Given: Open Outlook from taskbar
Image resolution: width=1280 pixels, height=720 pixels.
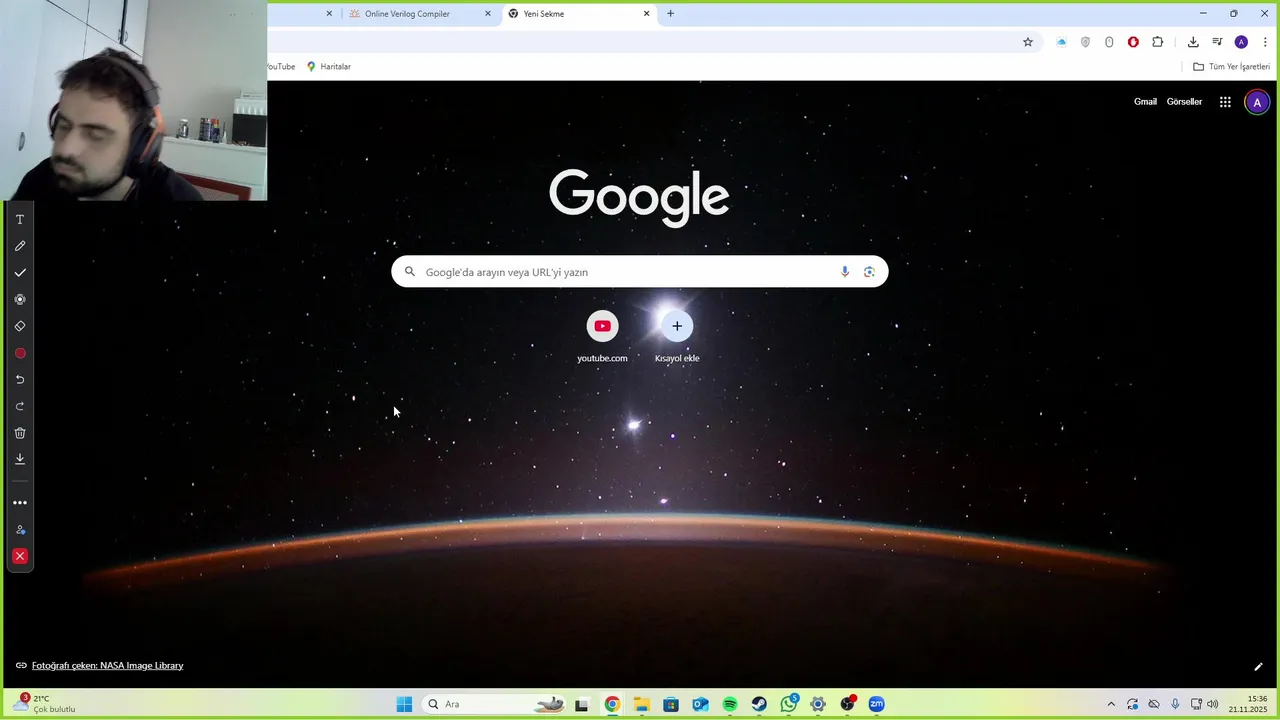Looking at the screenshot, I should pyautogui.click(x=700, y=704).
